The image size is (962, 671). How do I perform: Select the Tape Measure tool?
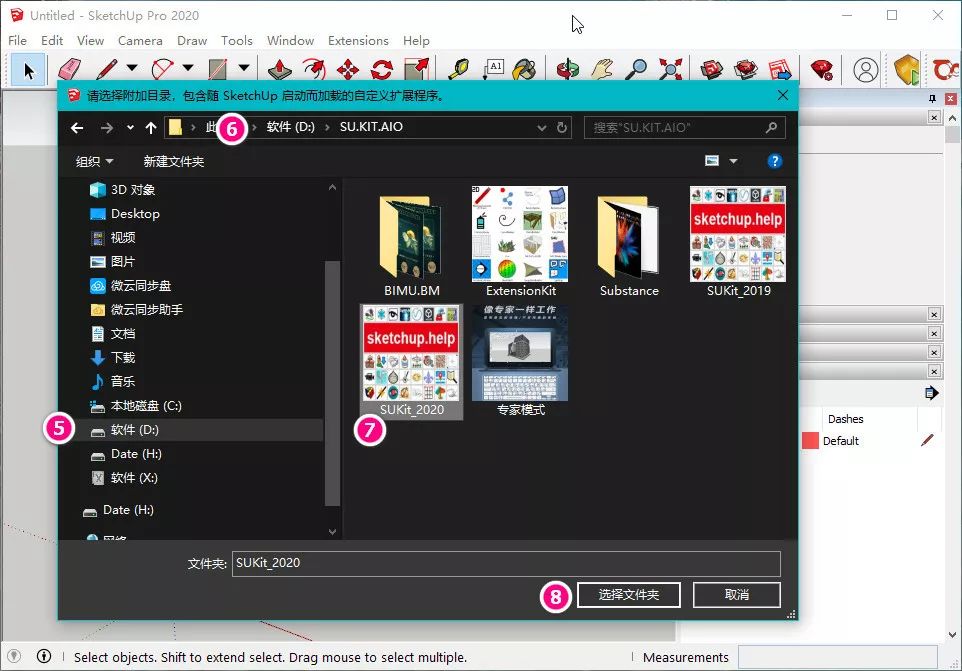[459, 69]
